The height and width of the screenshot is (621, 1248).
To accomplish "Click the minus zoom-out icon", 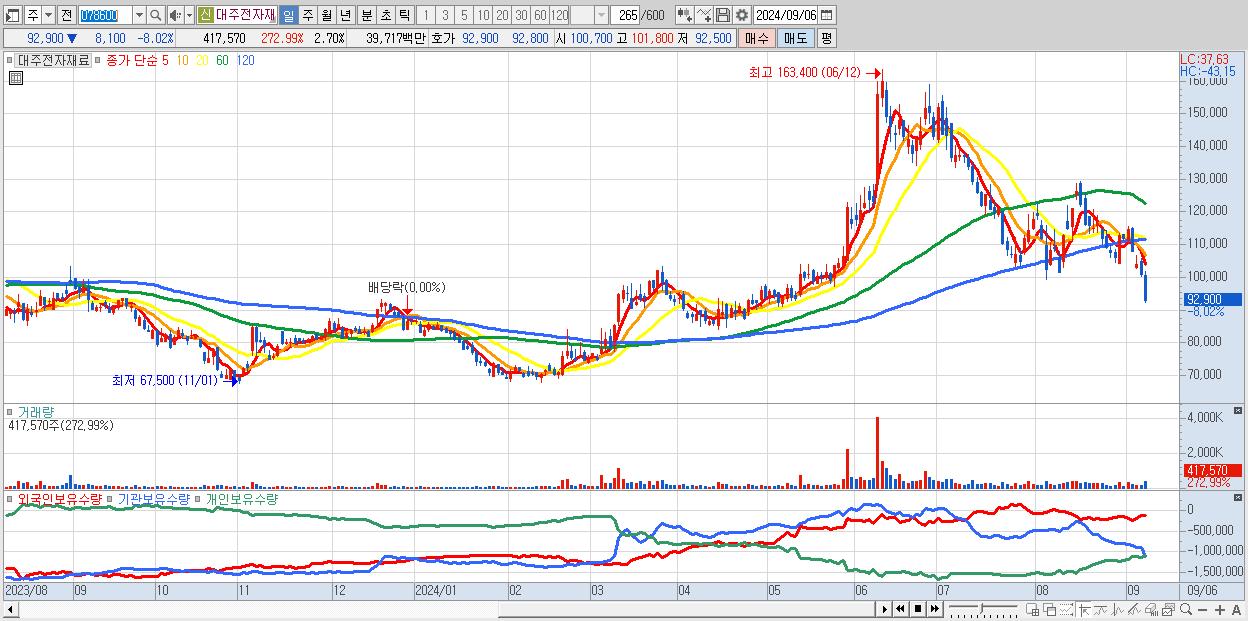I will tap(1203, 609).
